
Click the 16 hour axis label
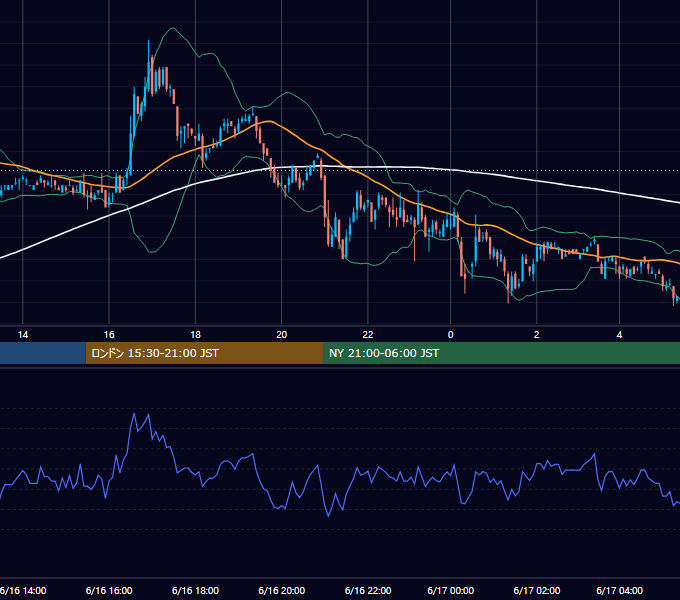point(109,335)
